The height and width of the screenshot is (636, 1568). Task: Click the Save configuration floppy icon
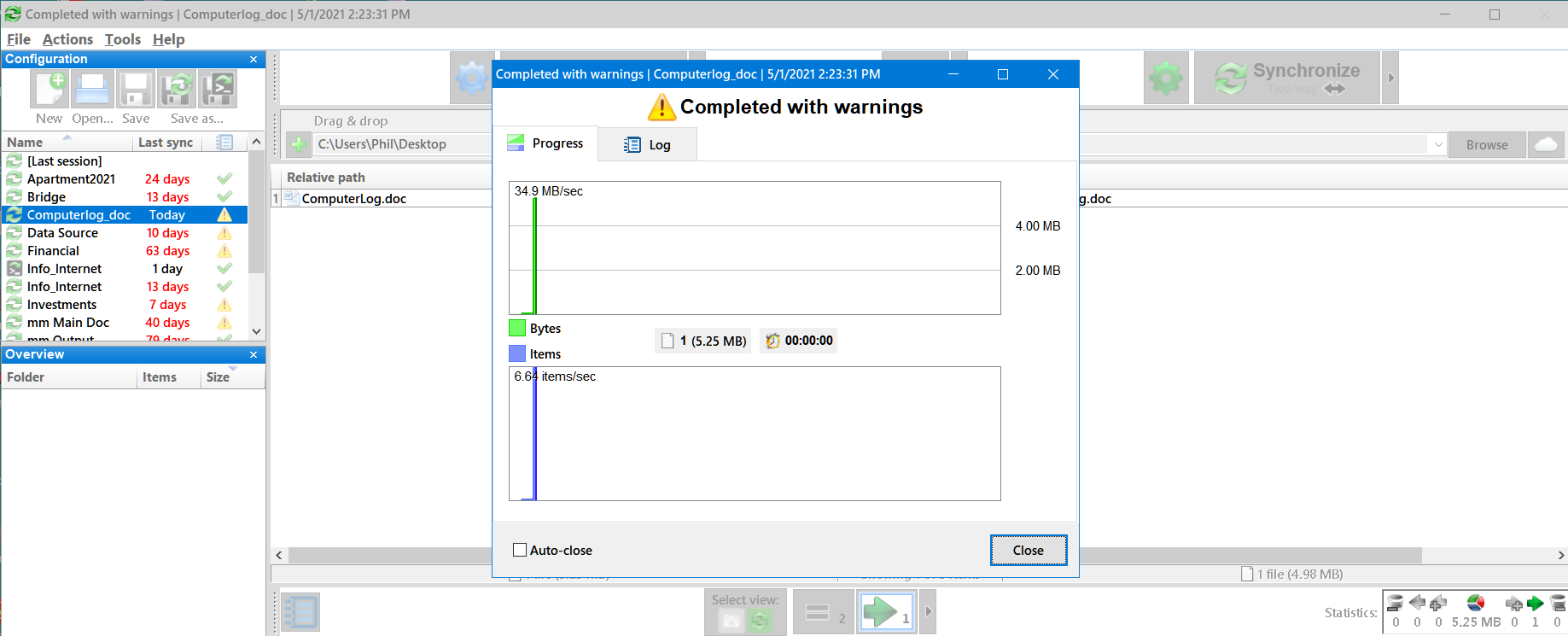(136, 90)
